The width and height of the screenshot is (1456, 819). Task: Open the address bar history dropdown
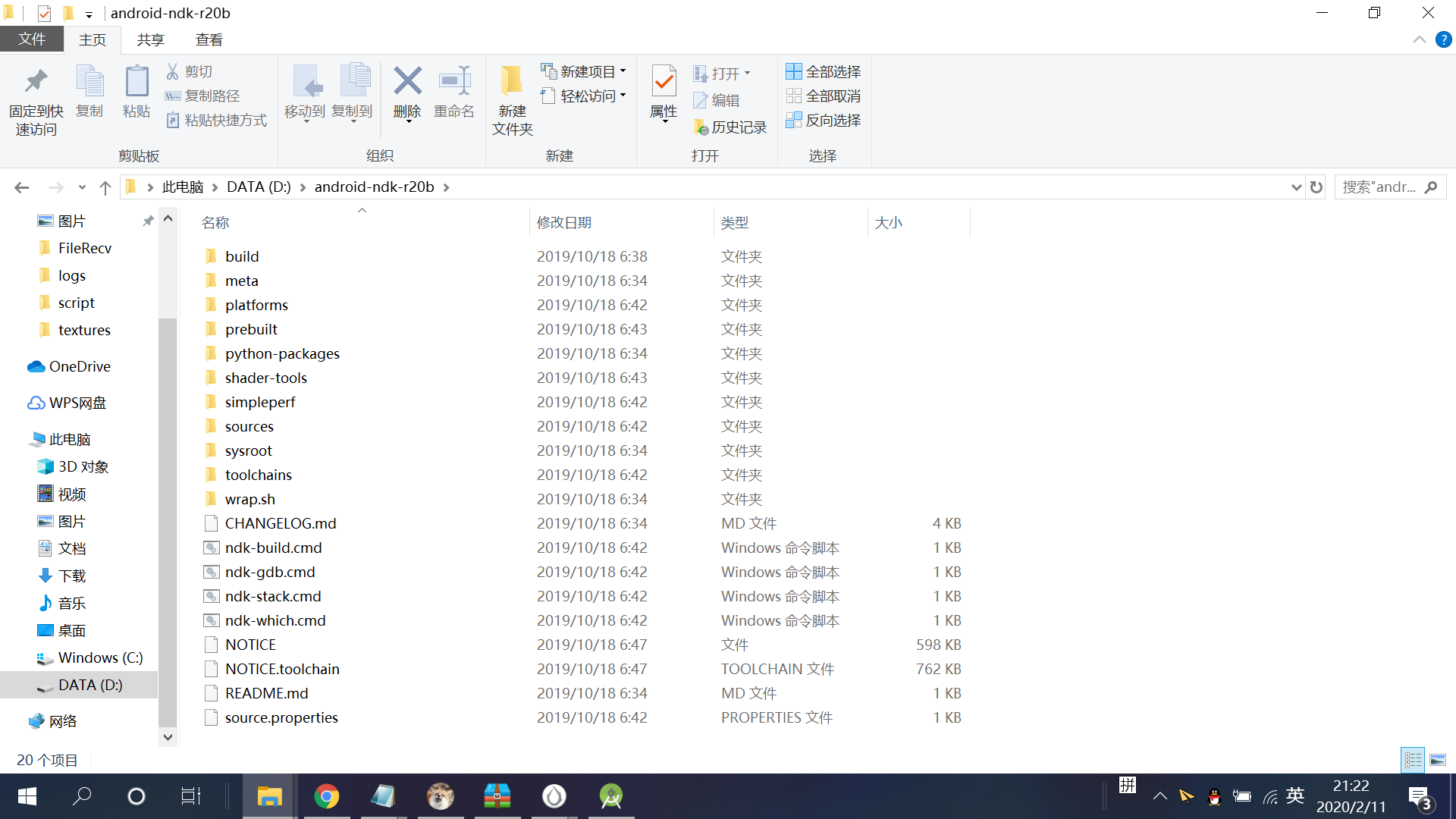click(1296, 187)
